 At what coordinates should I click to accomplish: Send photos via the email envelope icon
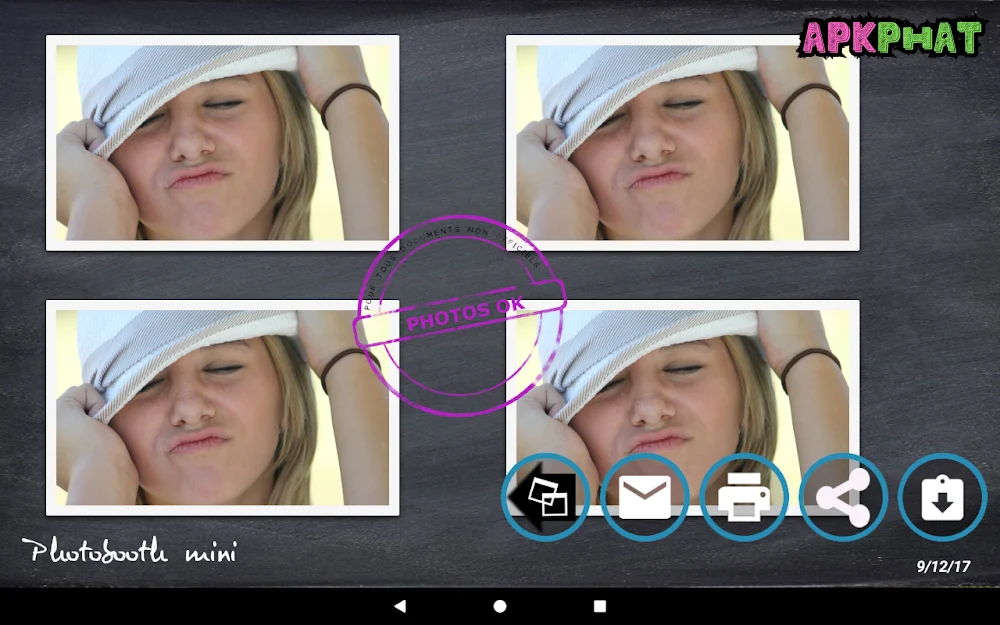[x=645, y=497]
